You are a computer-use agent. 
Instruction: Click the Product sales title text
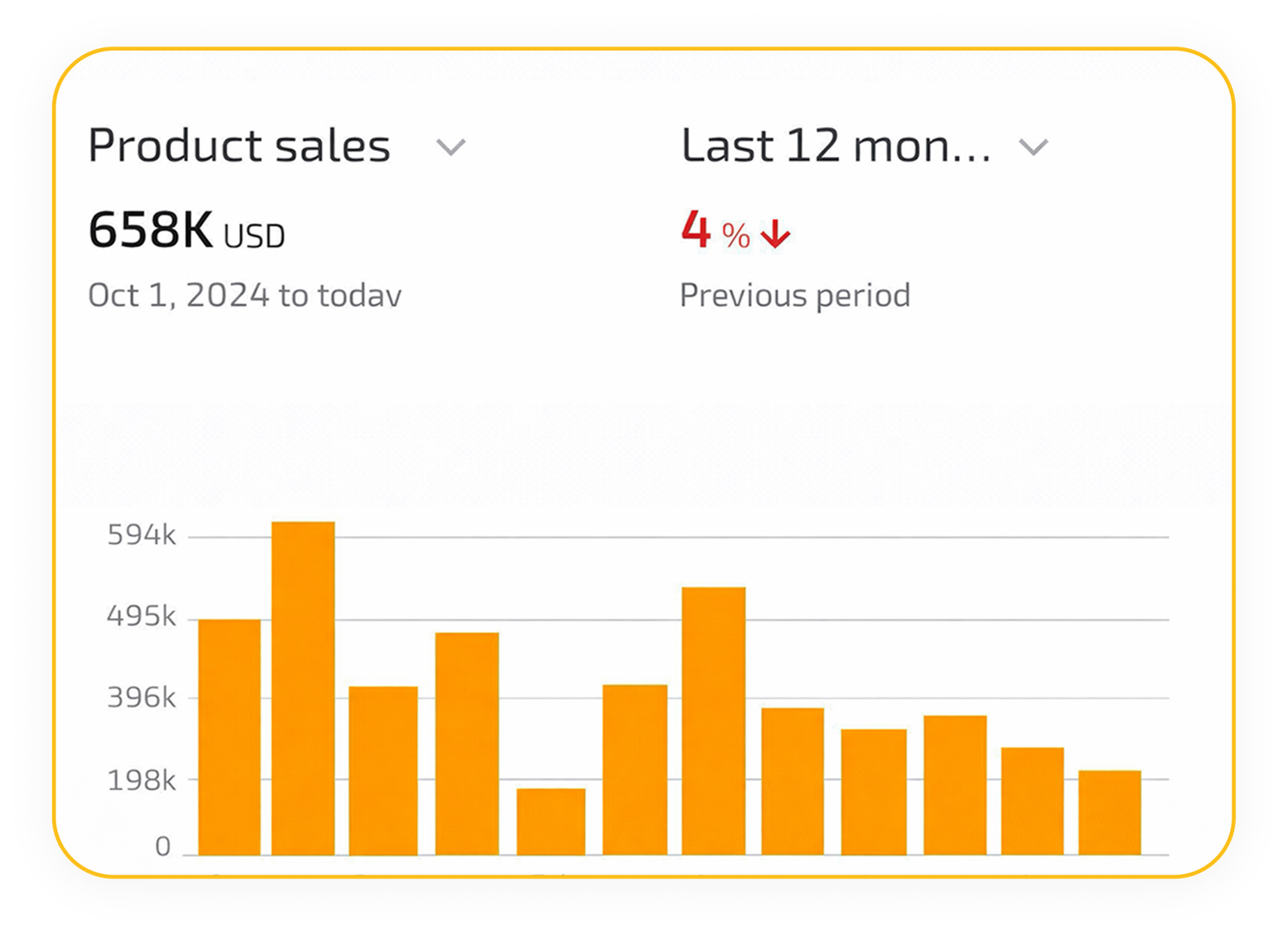tap(239, 146)
